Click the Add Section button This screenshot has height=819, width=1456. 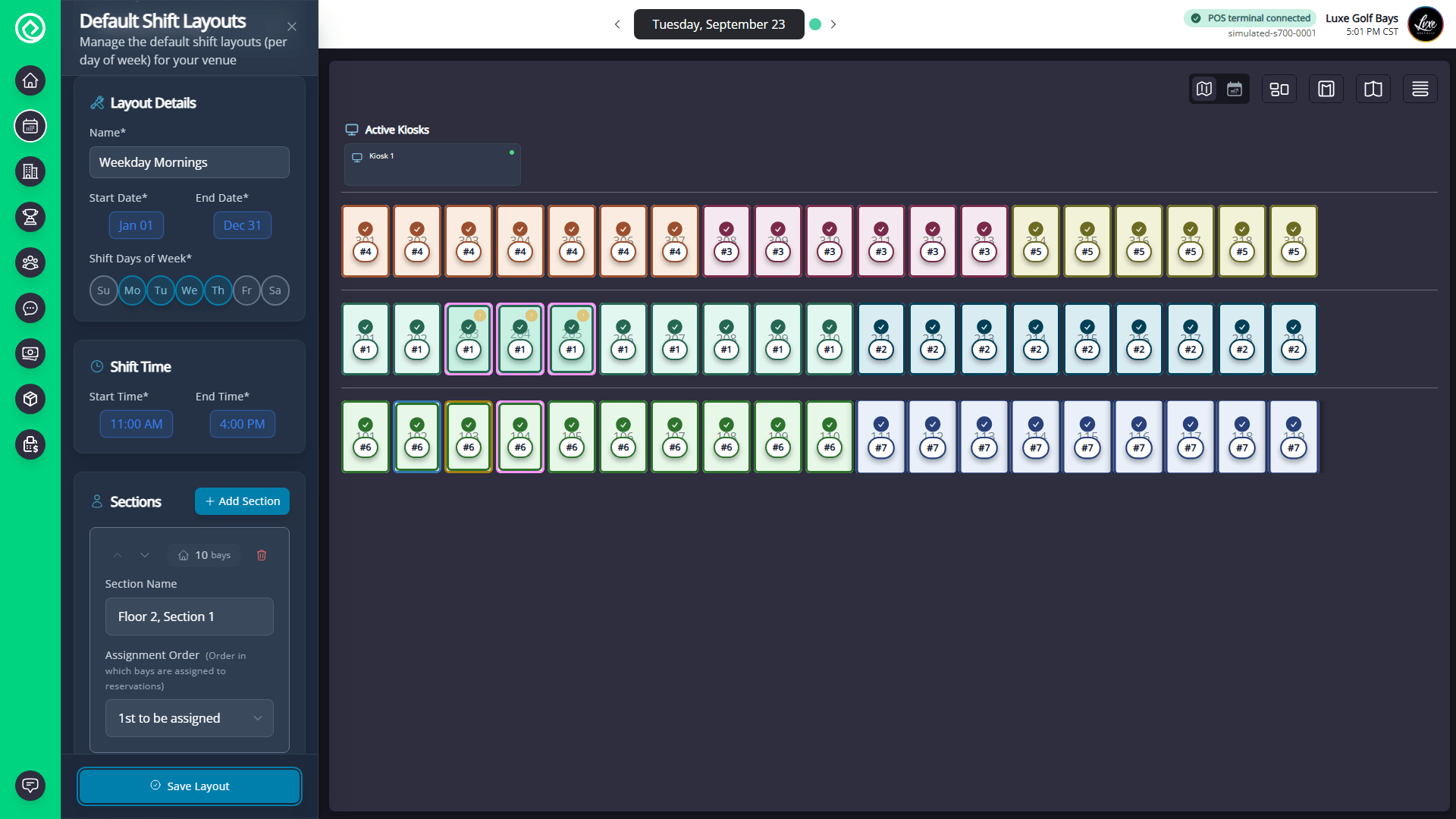point(242,501)
